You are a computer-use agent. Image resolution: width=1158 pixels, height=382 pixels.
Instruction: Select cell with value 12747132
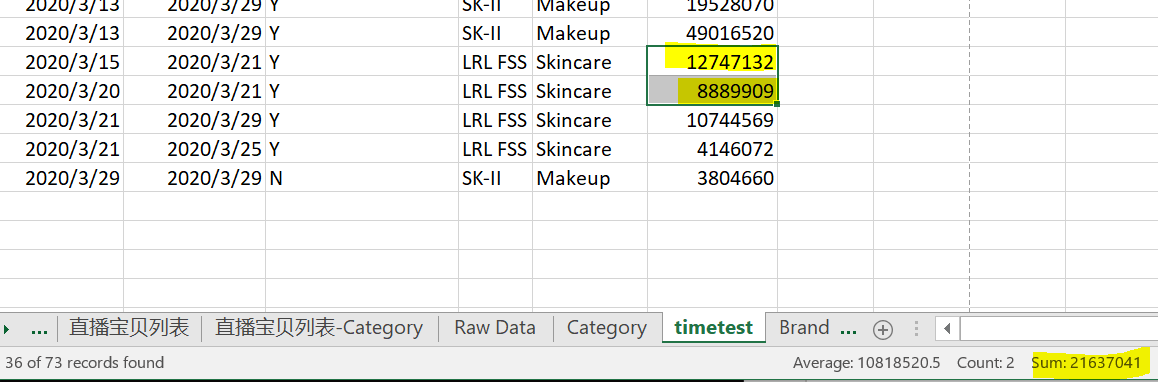pyautogui.click(x=713, y=62)
